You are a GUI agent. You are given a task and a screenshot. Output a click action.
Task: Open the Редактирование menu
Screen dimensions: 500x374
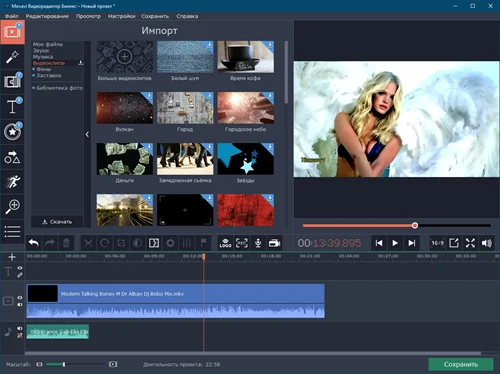[47, 16]
